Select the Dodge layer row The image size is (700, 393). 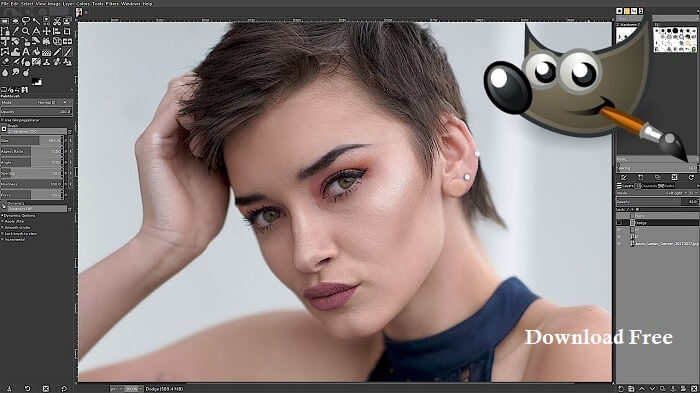657,222
